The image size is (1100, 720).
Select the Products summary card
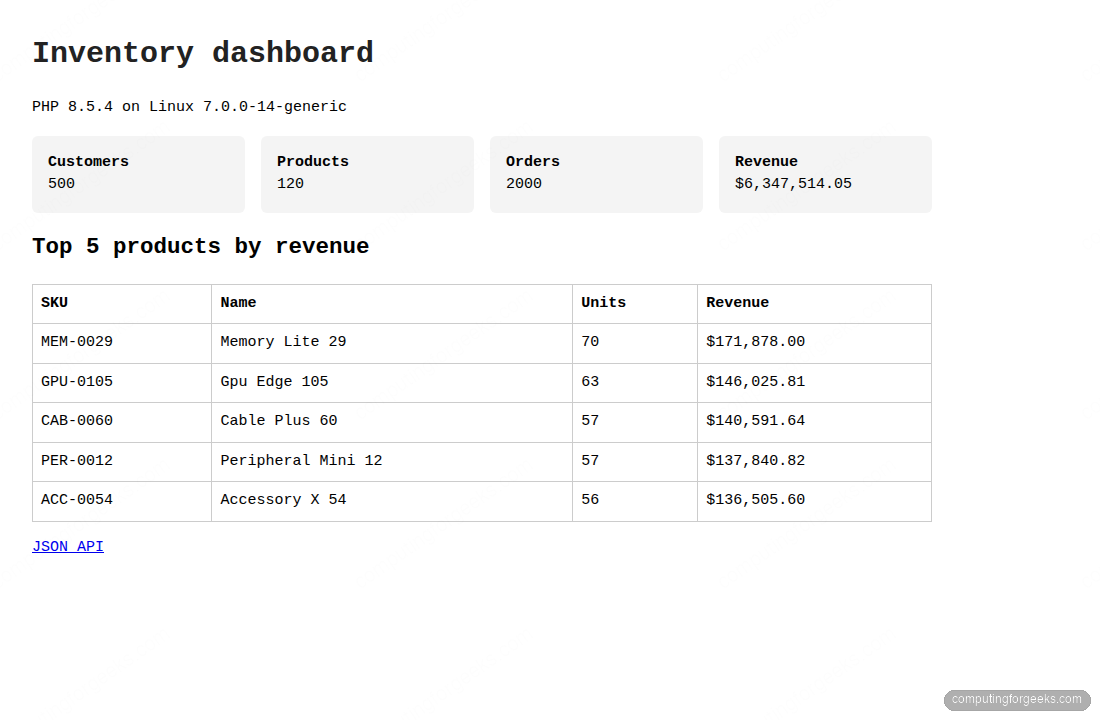tap(367, 173)
